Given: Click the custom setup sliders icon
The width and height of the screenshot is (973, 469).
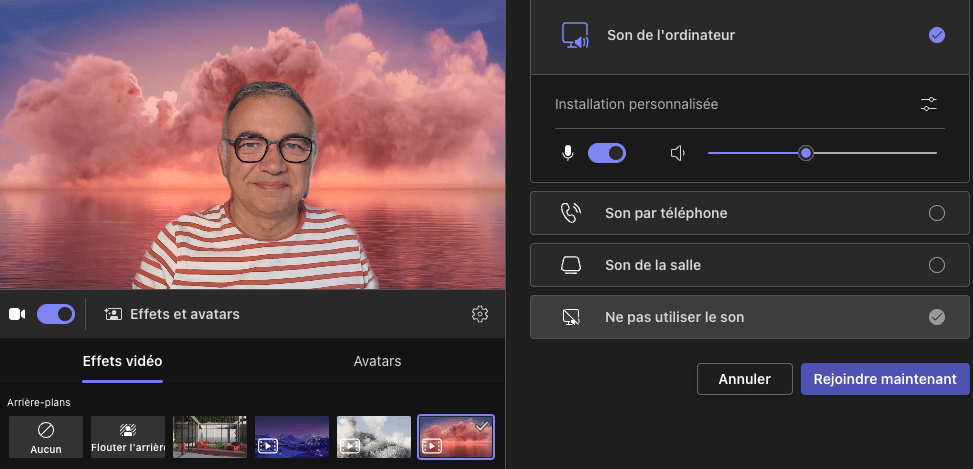Looking at the screenshot, I should pyautogui.click(x=929, y=104).
